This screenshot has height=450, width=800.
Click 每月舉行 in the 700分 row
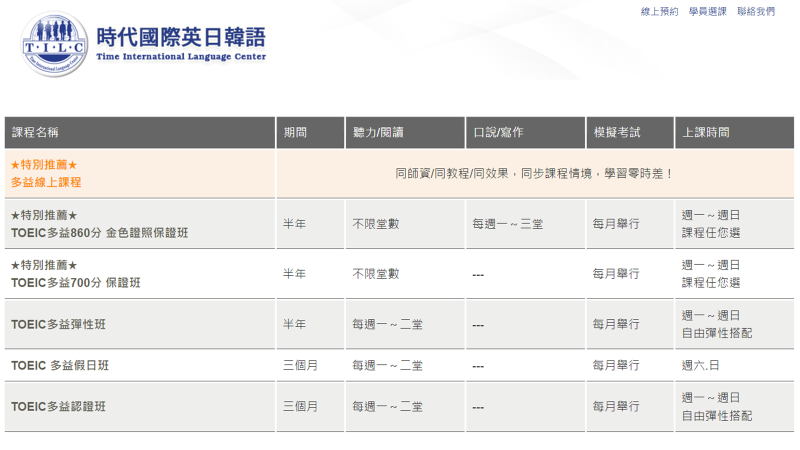[616, 274]
